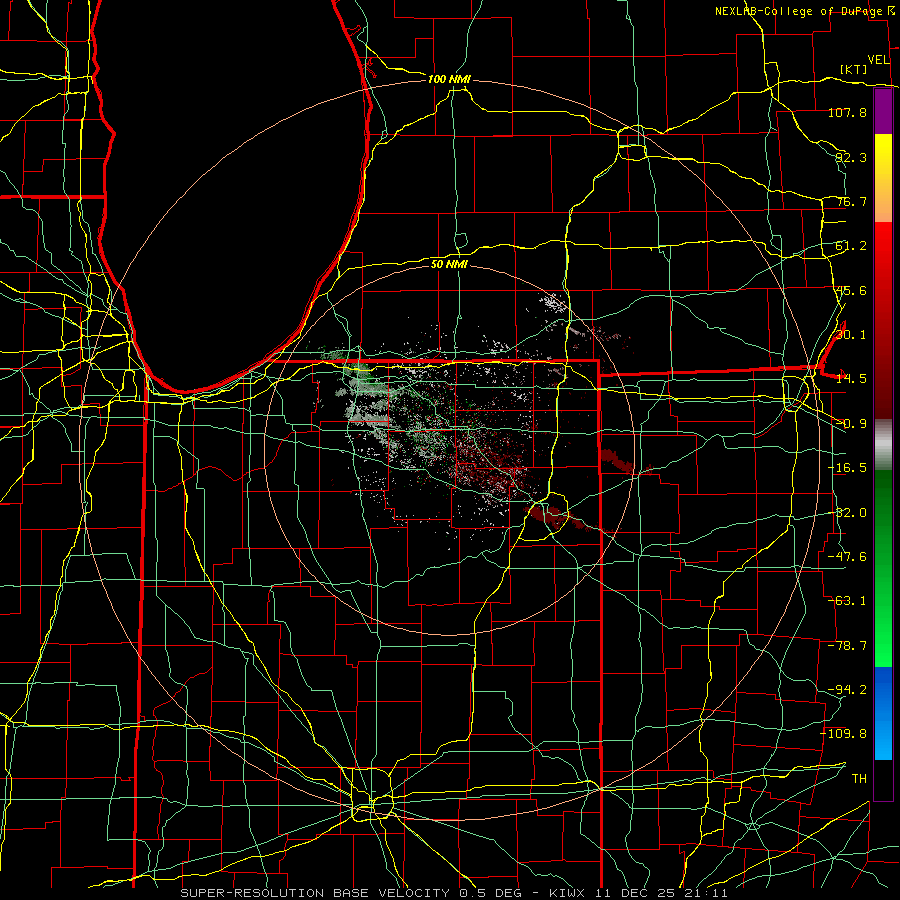This screenshot has height=900, width=900.
Task: Click the -16.5 velocity scale value
Action: [x=847, y=468]
